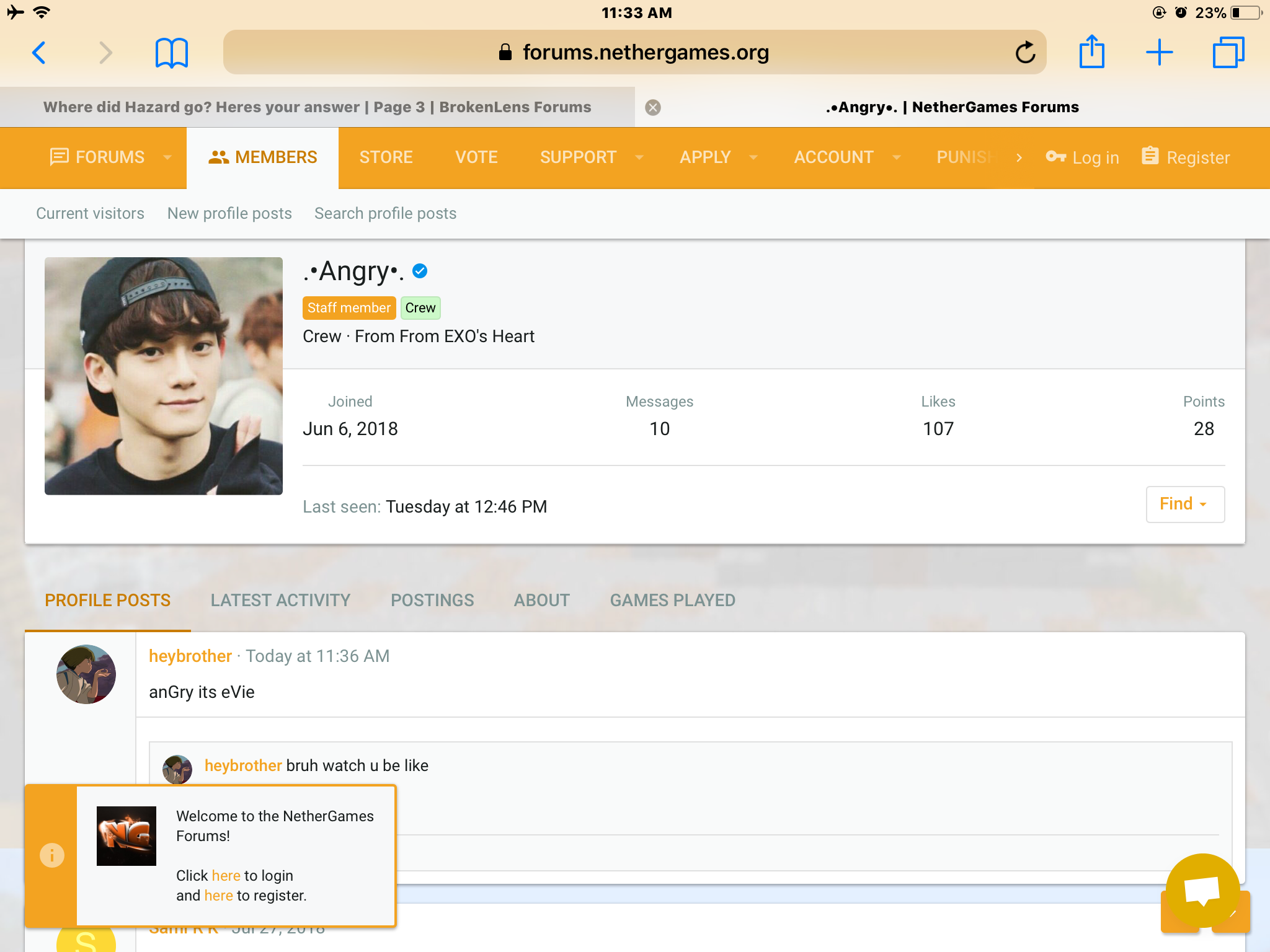Click the 'here' link to register
This screenshot has height=952, width=1270.
pos(219,896)
